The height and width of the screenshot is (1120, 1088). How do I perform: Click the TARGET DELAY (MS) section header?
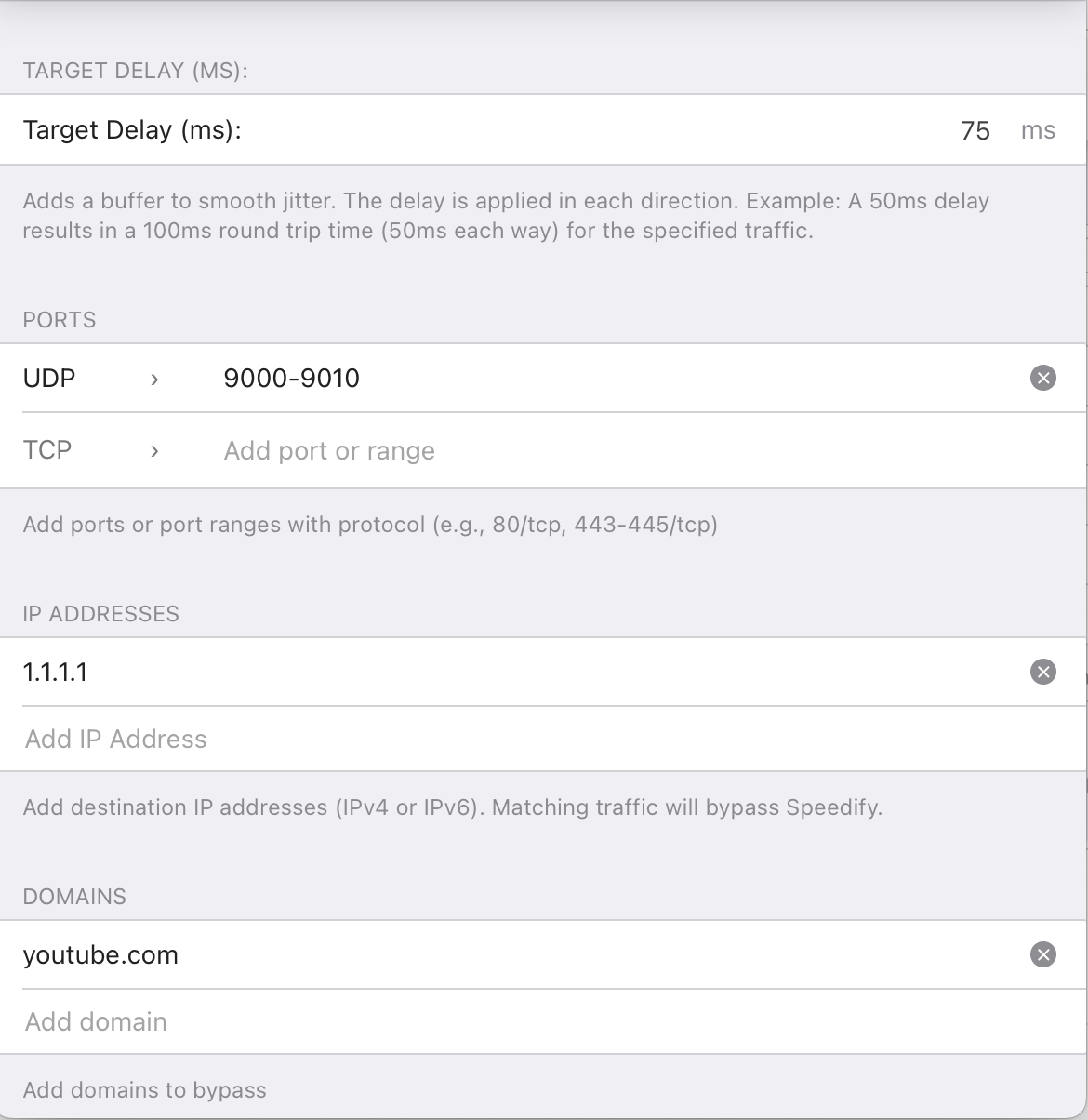pos(136,71)
